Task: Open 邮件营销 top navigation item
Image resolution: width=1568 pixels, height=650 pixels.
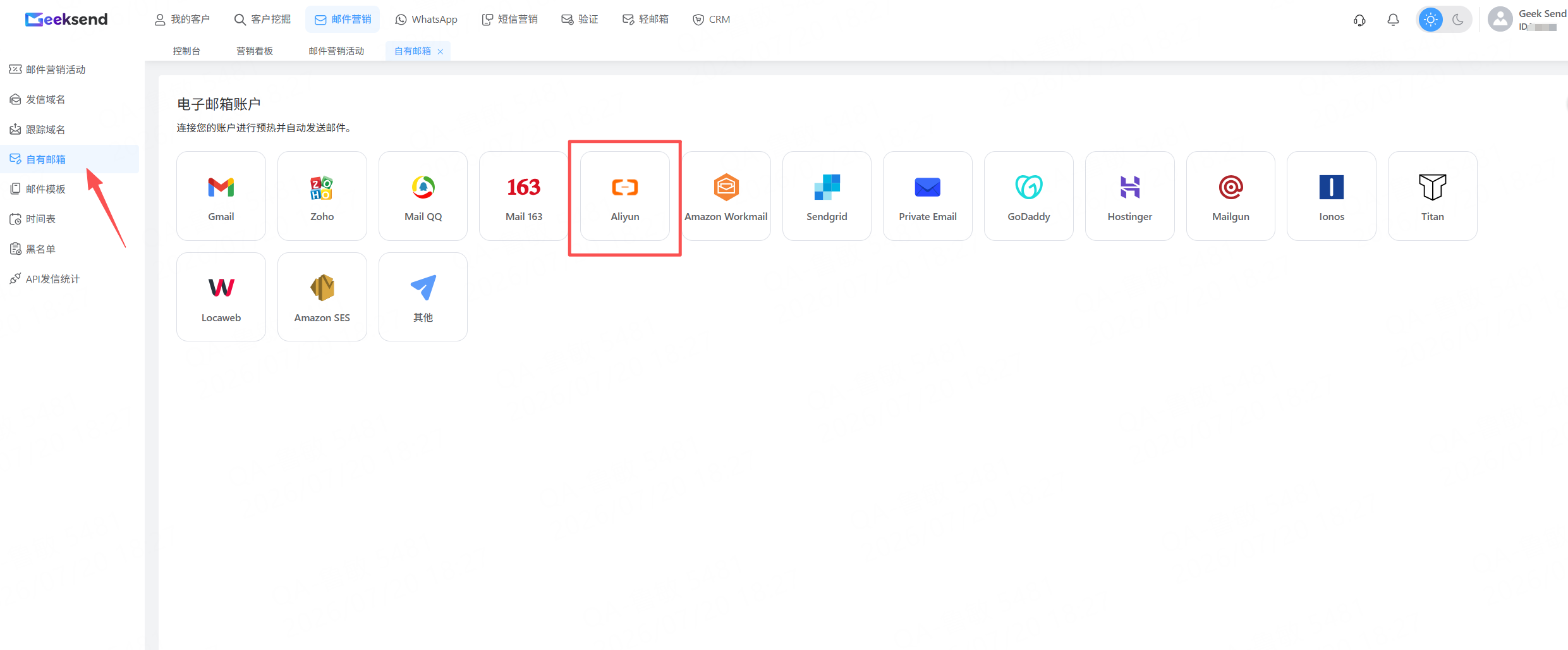Action: tap(343, 20)
